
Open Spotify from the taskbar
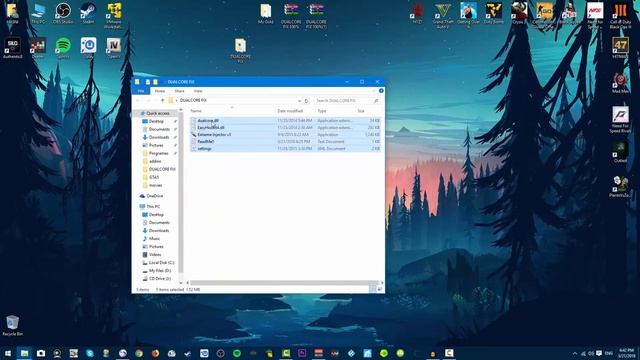click(237, 353)
